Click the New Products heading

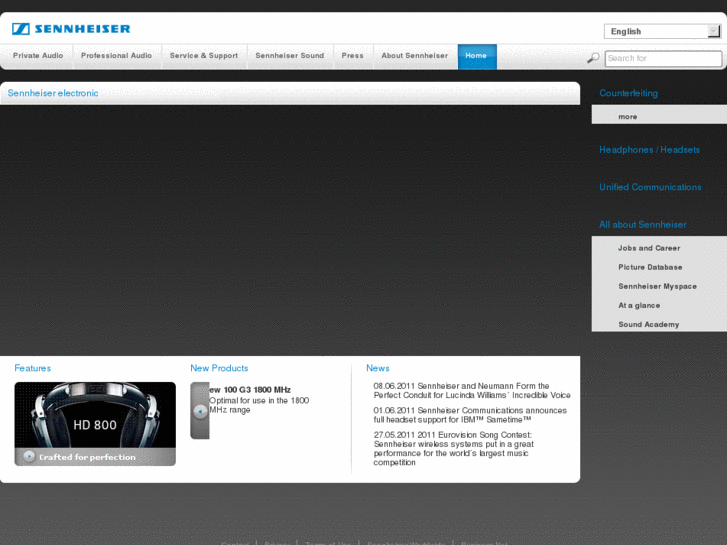(219, 368)
